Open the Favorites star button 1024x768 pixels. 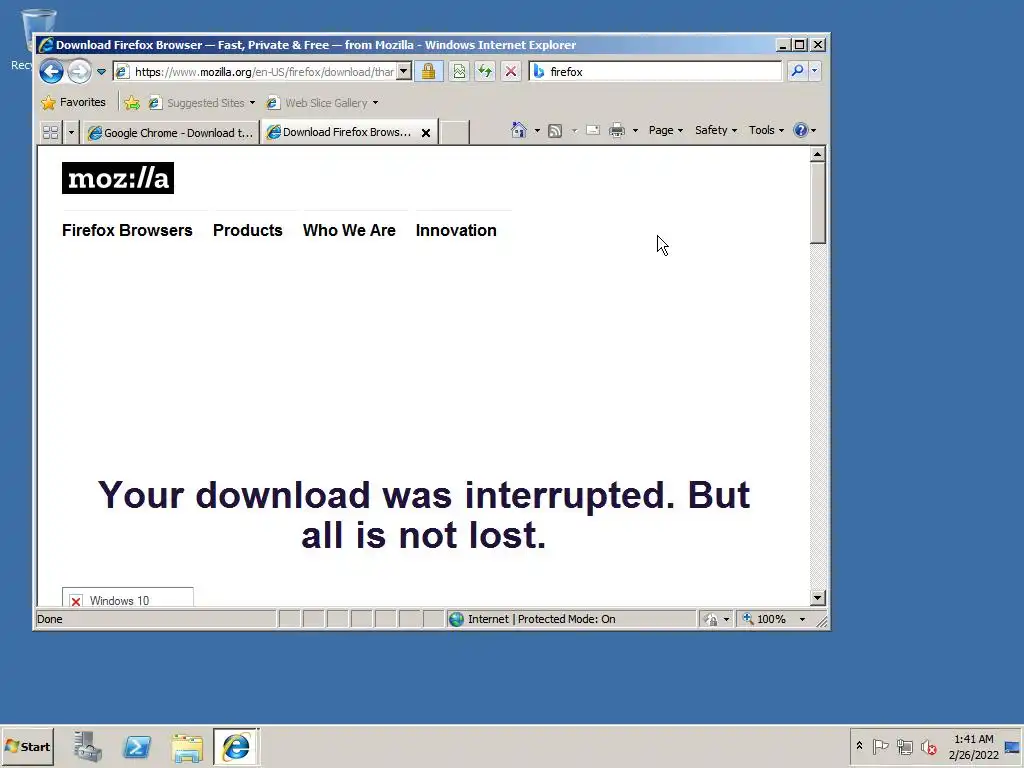coord(73,103)
